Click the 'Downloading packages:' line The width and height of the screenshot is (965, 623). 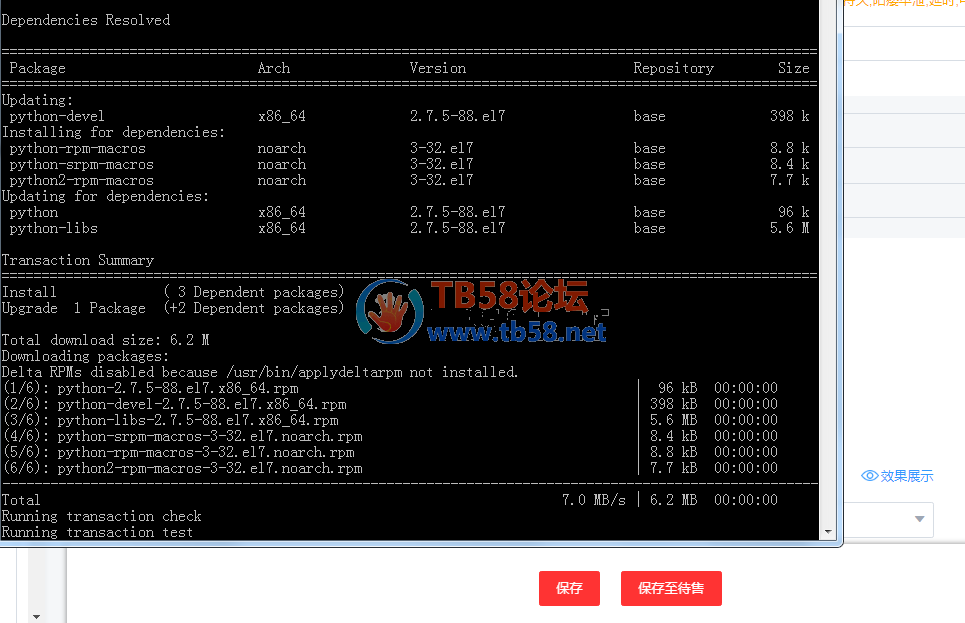point(85,356)
